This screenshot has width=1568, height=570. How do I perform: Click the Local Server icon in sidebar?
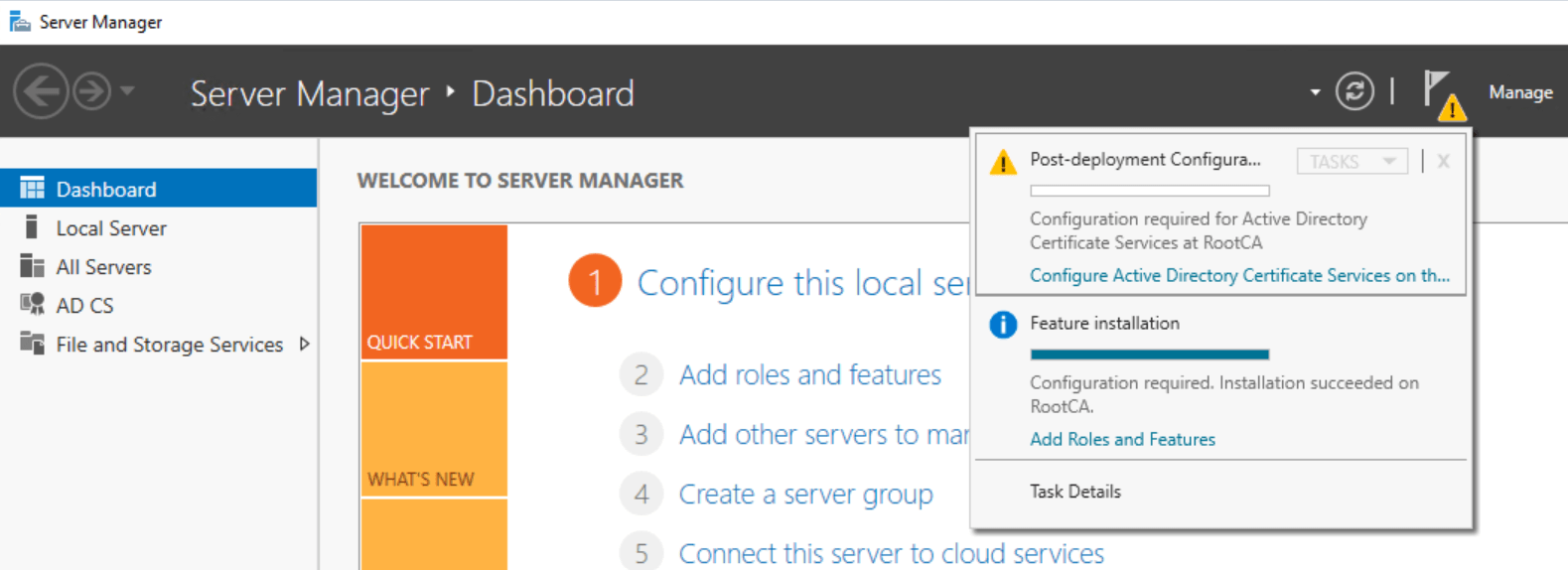point(32,227)
